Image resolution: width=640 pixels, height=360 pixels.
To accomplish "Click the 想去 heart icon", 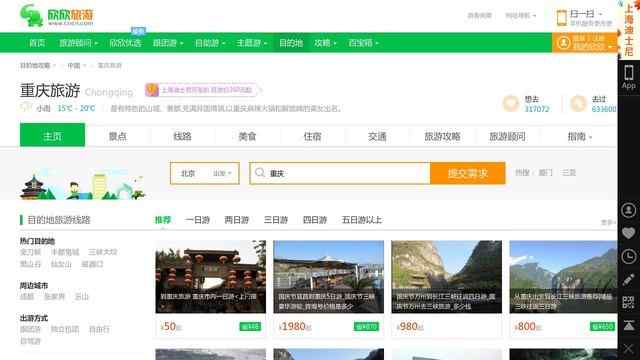I will click(x=511, y=104).
